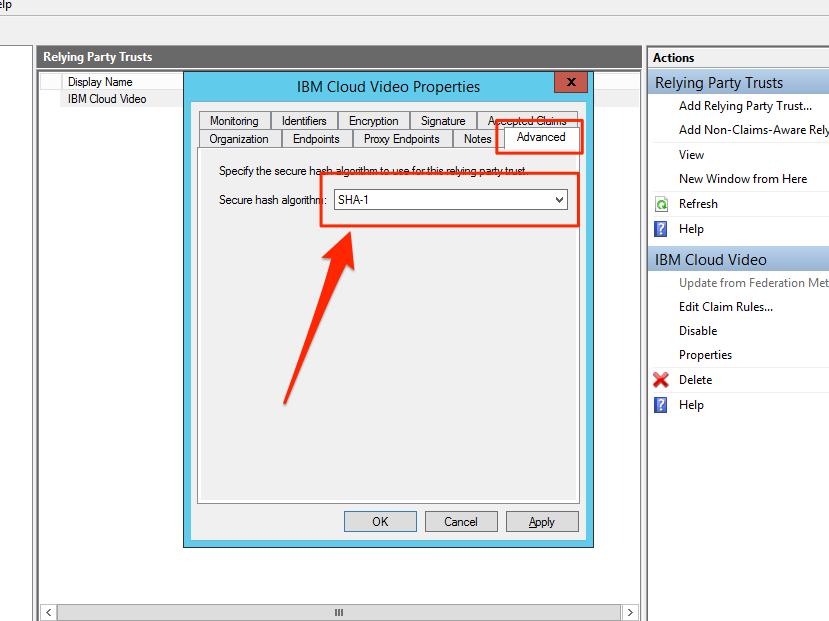829x621 pixels.
Task: Click the right arrow of horizontal scrollbar
Action: coord(630,613)
